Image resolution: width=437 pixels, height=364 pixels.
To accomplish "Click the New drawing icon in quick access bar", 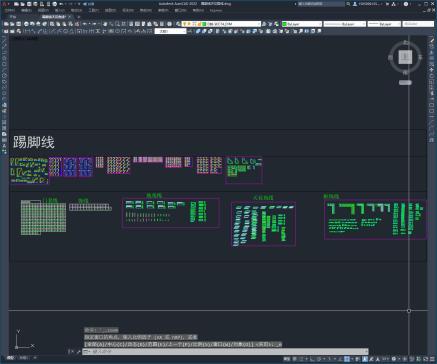I will coord(16,4).
